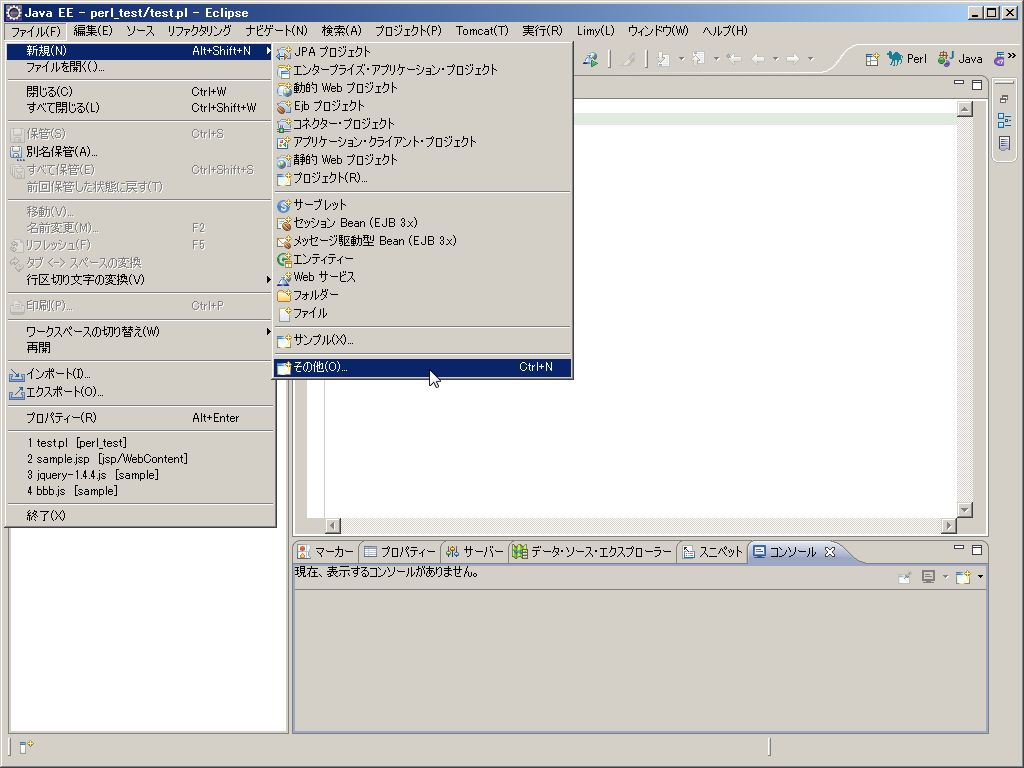Open recent file 3 jquery-1.4.4.js
1024x768 pixels.
(140, 475)
